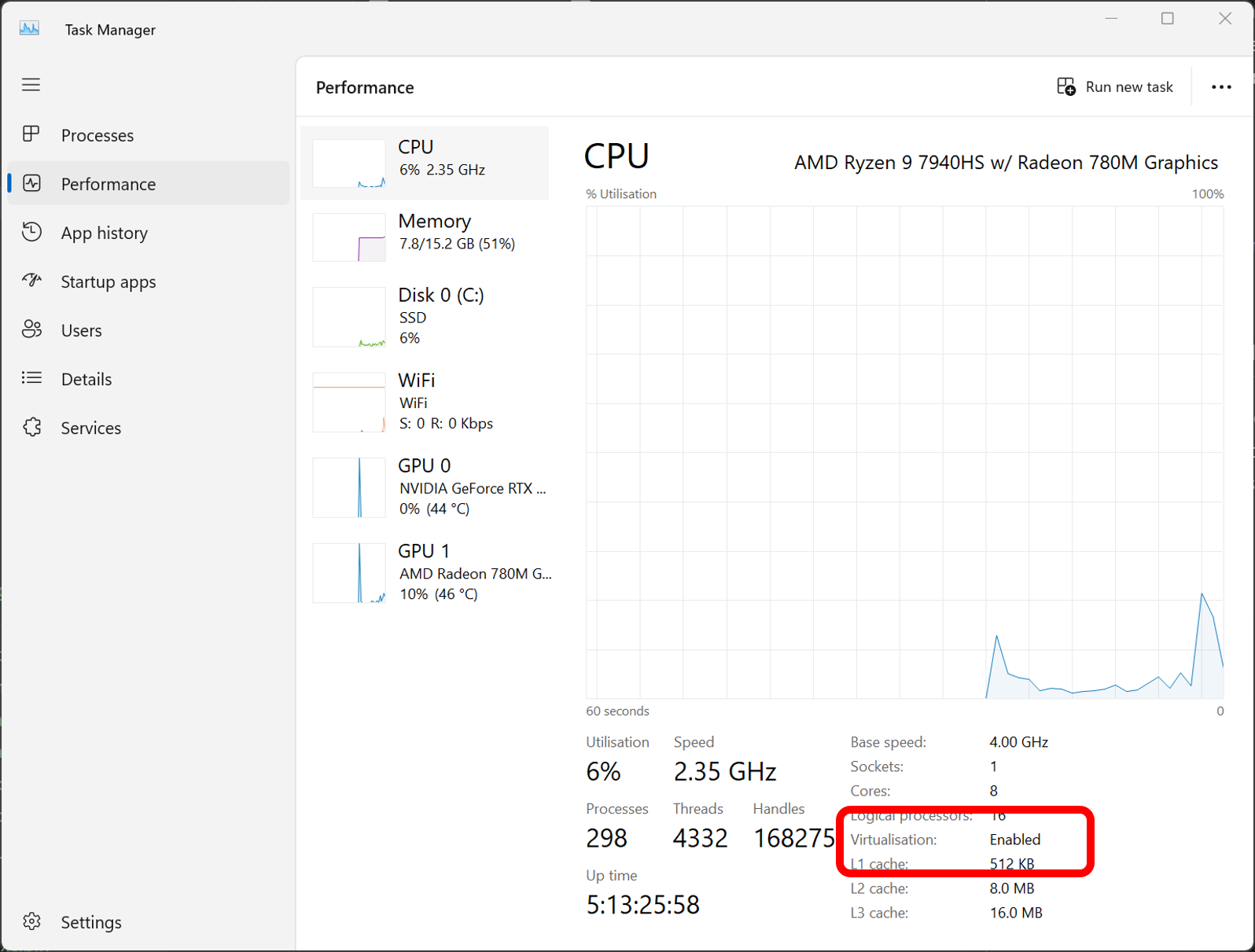Select the WiFi mini graph thumbnail
1255x952 pixels.
point(349,402)
